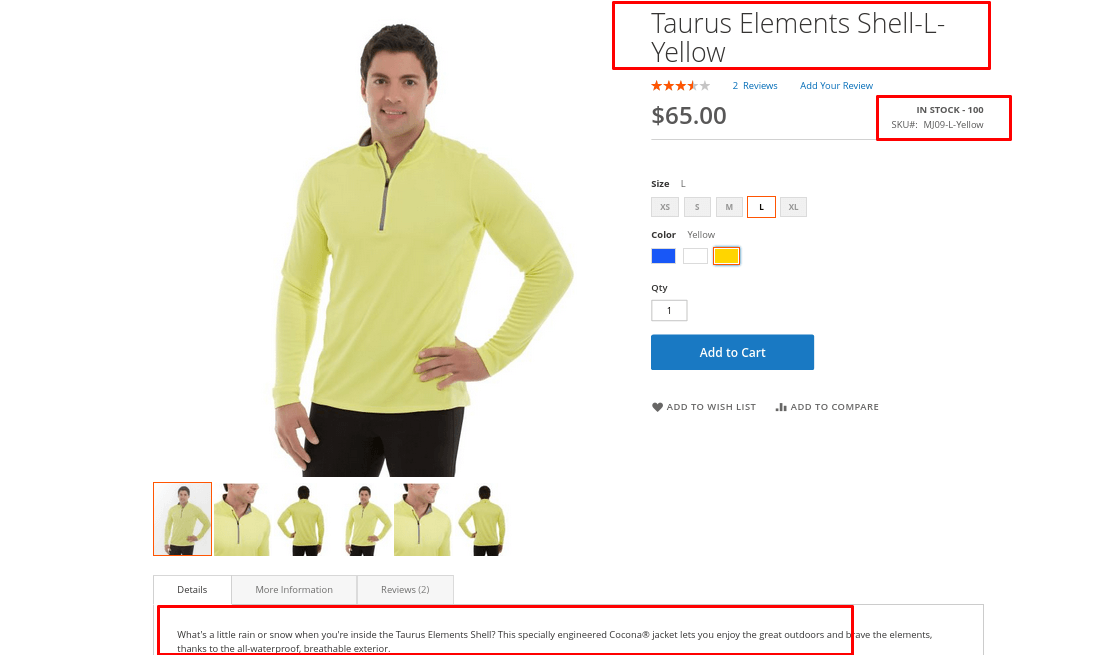1110x655 pixels.
Task: Switch to the More Information tab
Action: (x=294, y=590)
